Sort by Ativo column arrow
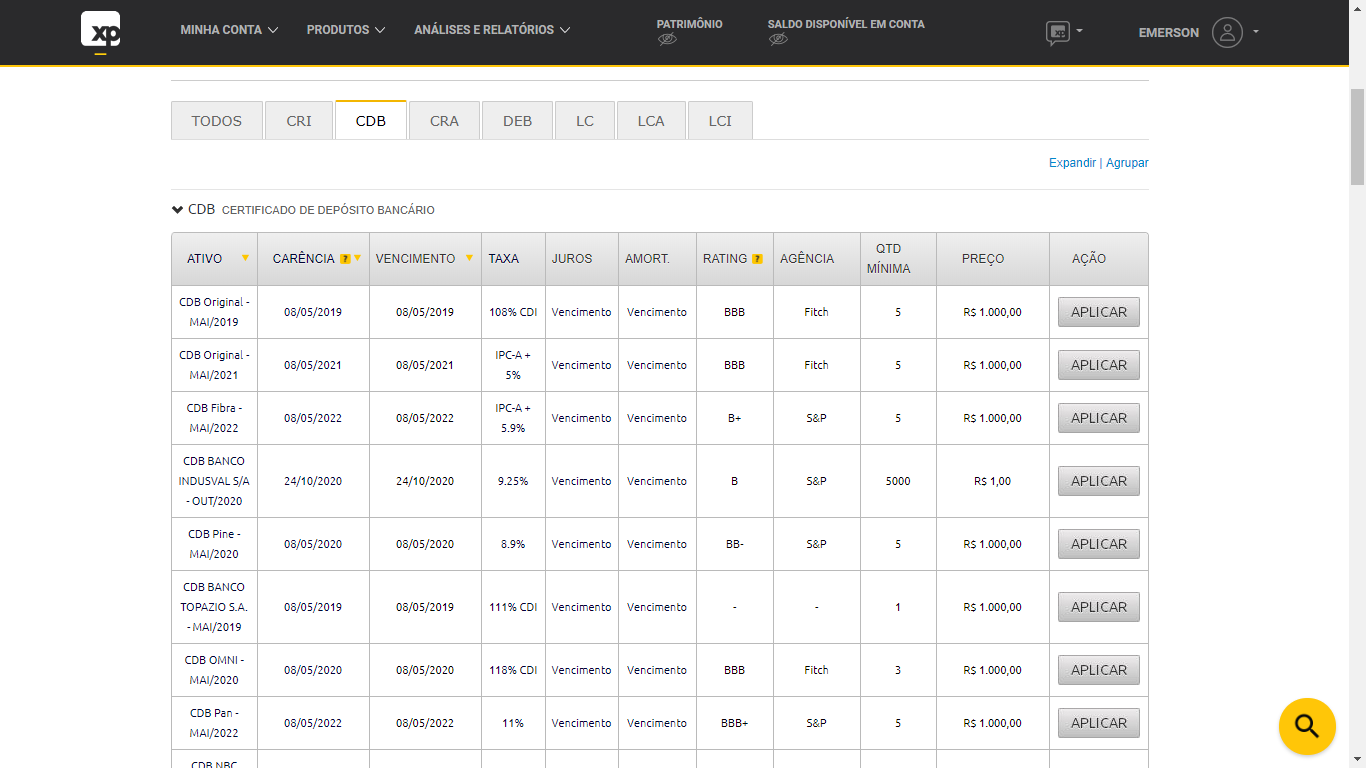 (x=245, y=258)
